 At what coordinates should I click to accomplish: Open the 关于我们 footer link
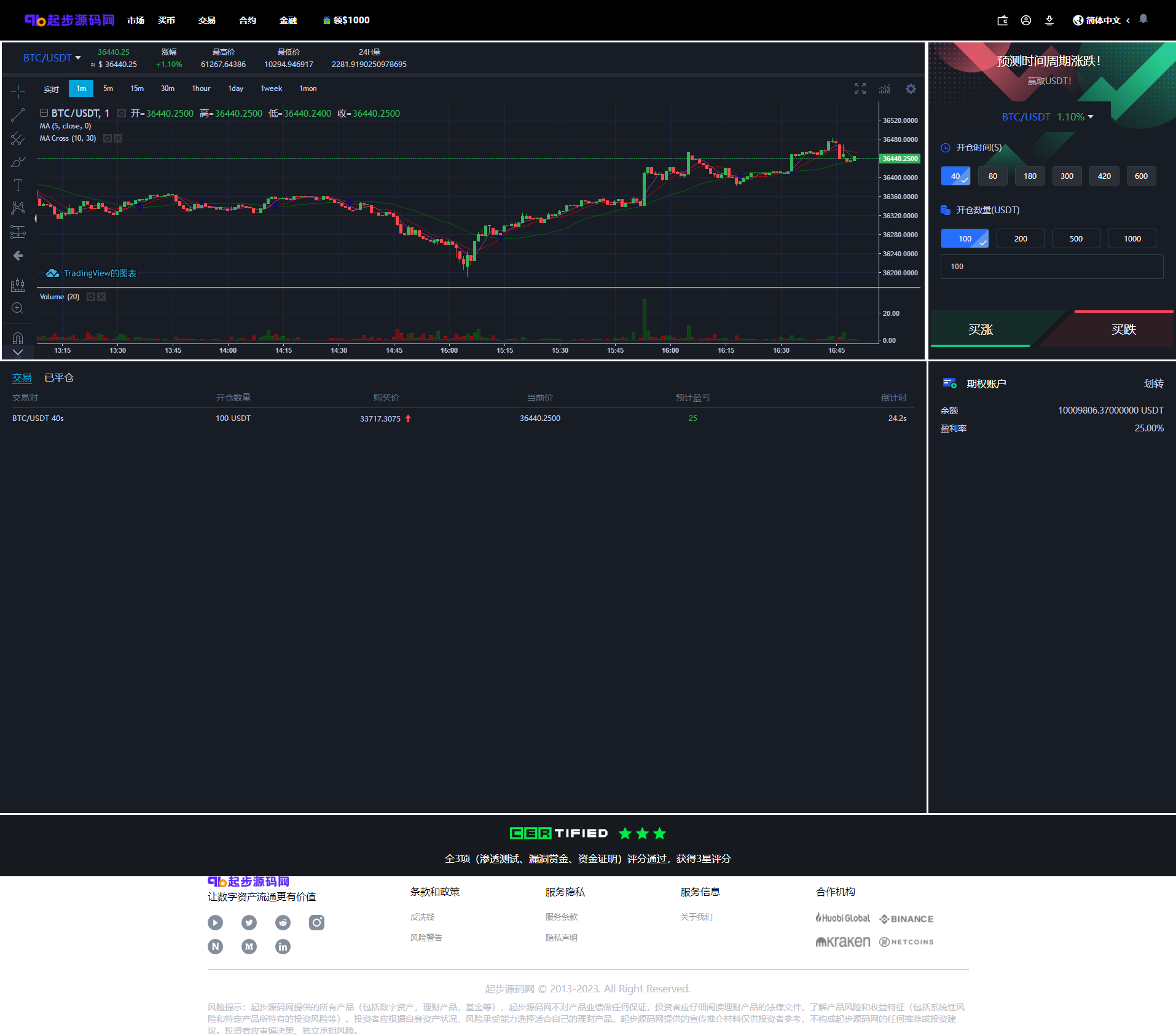[x=697, y=917]
